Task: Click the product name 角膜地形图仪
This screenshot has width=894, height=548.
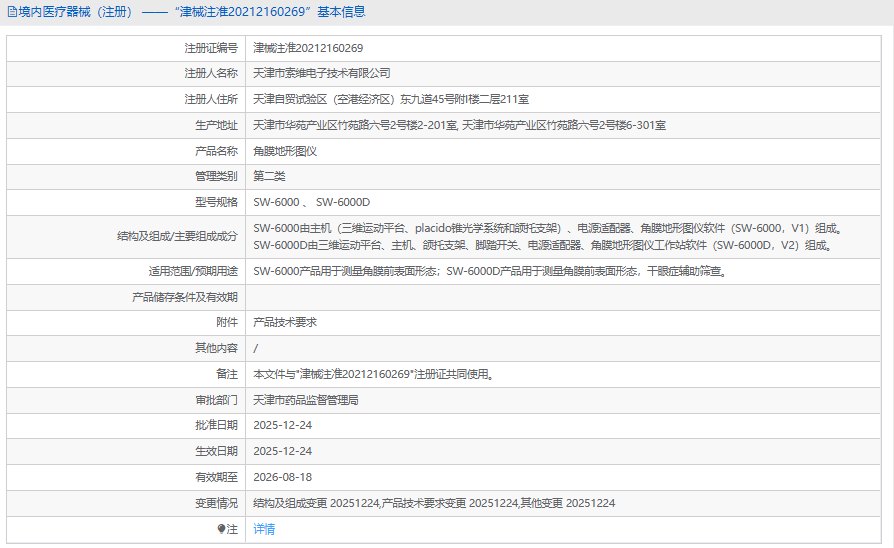Action: click(x=285, y=151)
